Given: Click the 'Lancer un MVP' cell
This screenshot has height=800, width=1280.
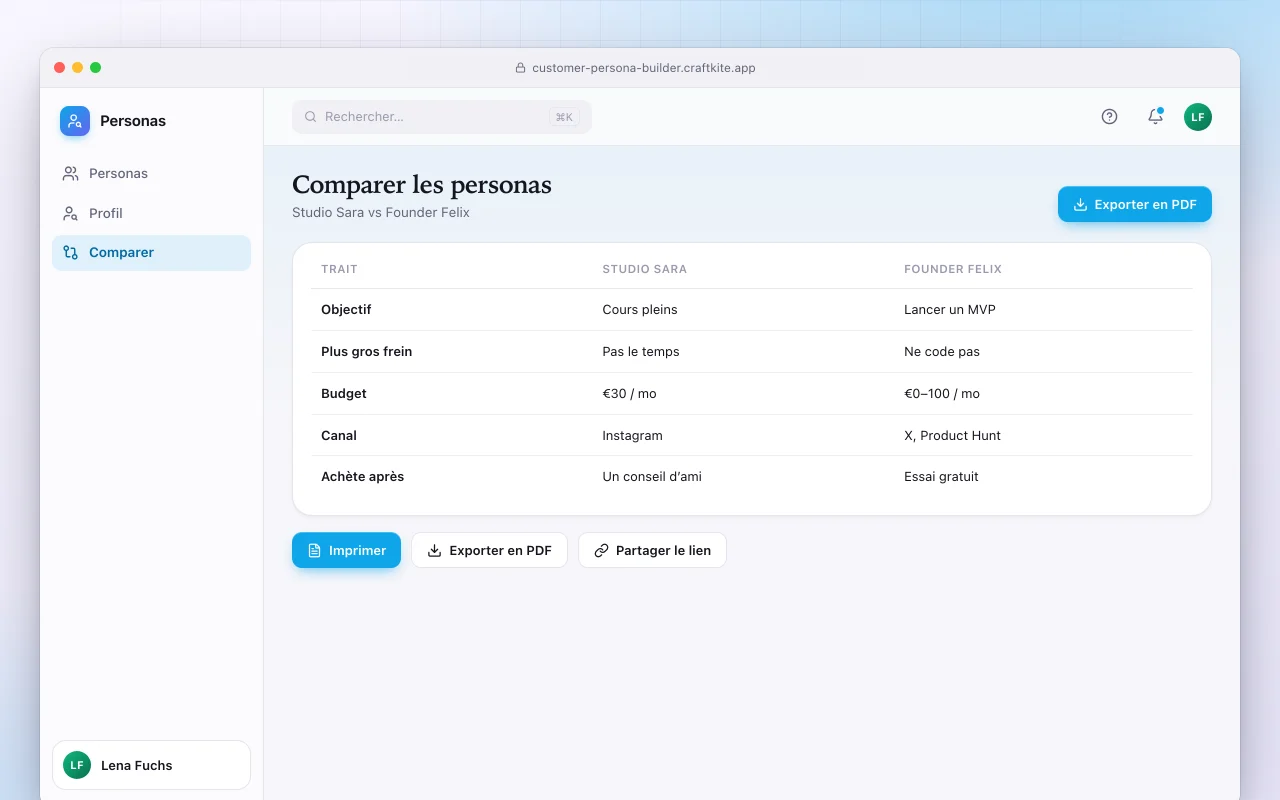Looking at the screenshot, I should point(950,310).
